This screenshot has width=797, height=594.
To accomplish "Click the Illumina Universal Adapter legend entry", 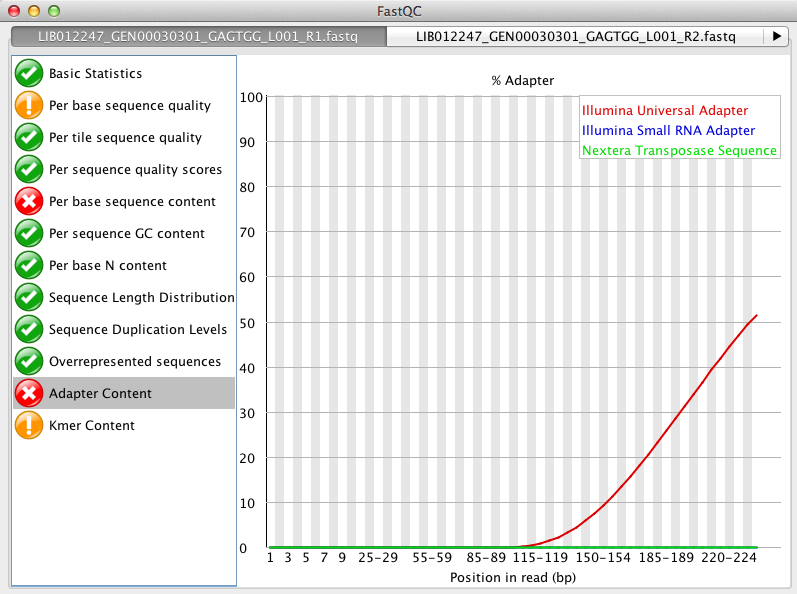I will [665, 110].
